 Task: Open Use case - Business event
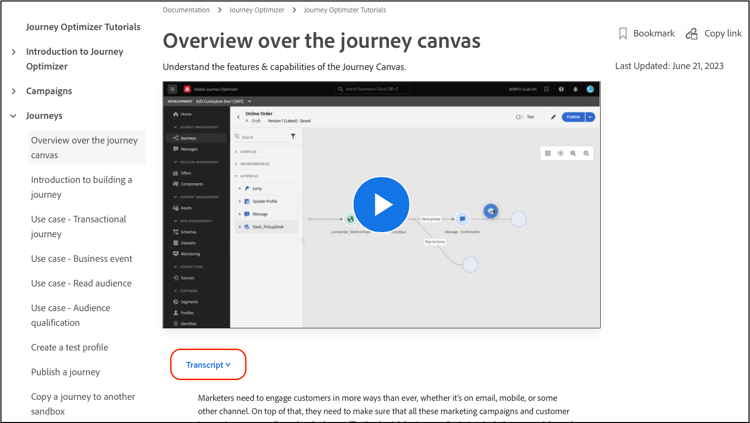pos(82,258)
